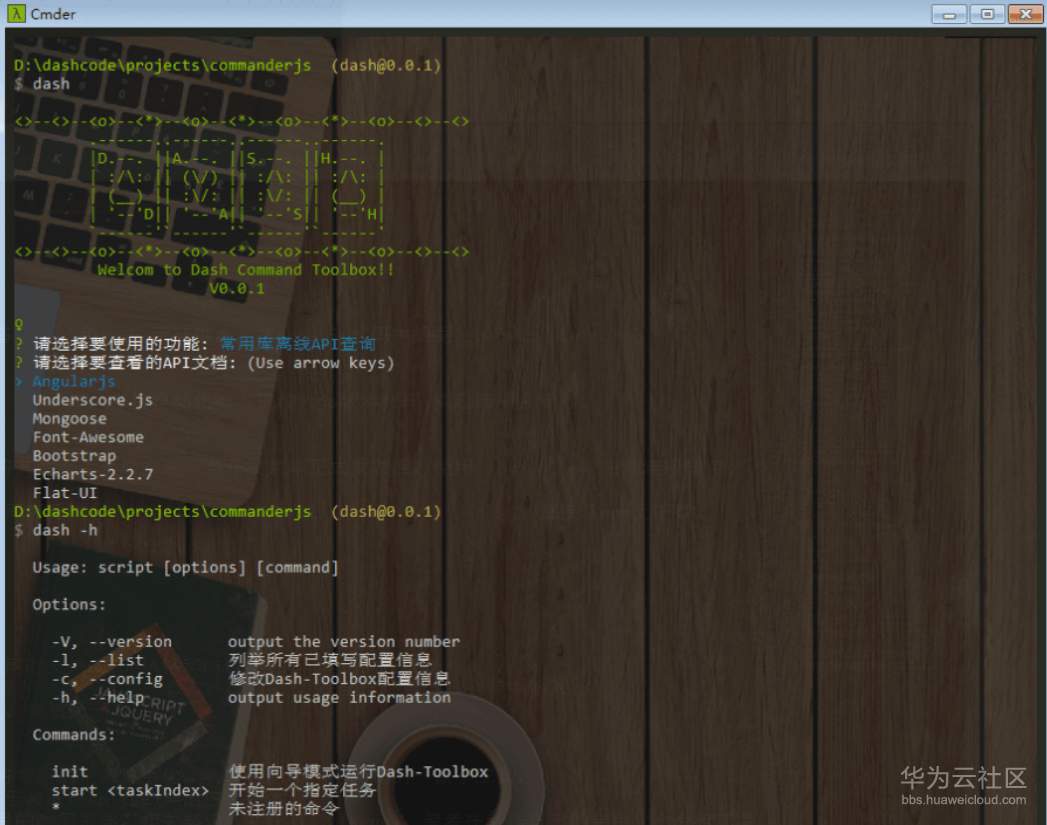
Task: Click the -c, --config option text
Action: tap(106, 678)
